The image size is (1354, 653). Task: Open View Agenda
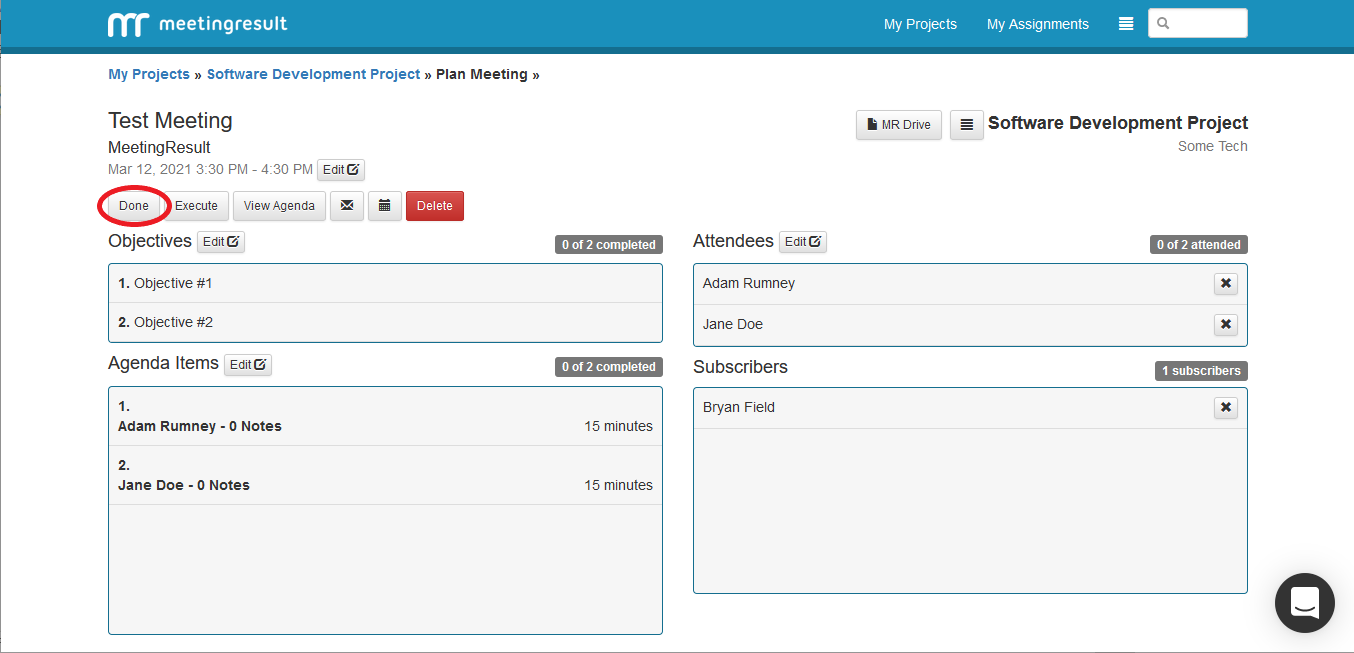point(279,206)
